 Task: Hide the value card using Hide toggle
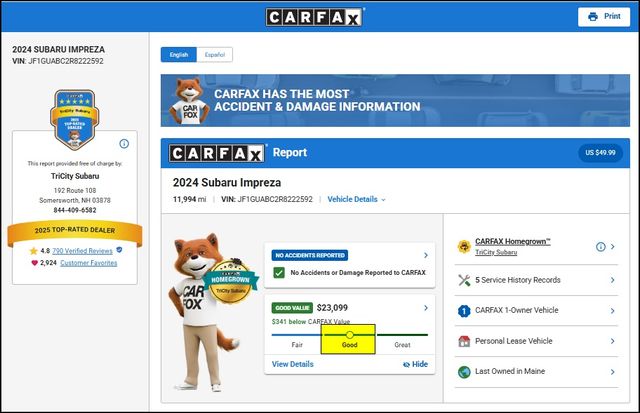(415, 364)
